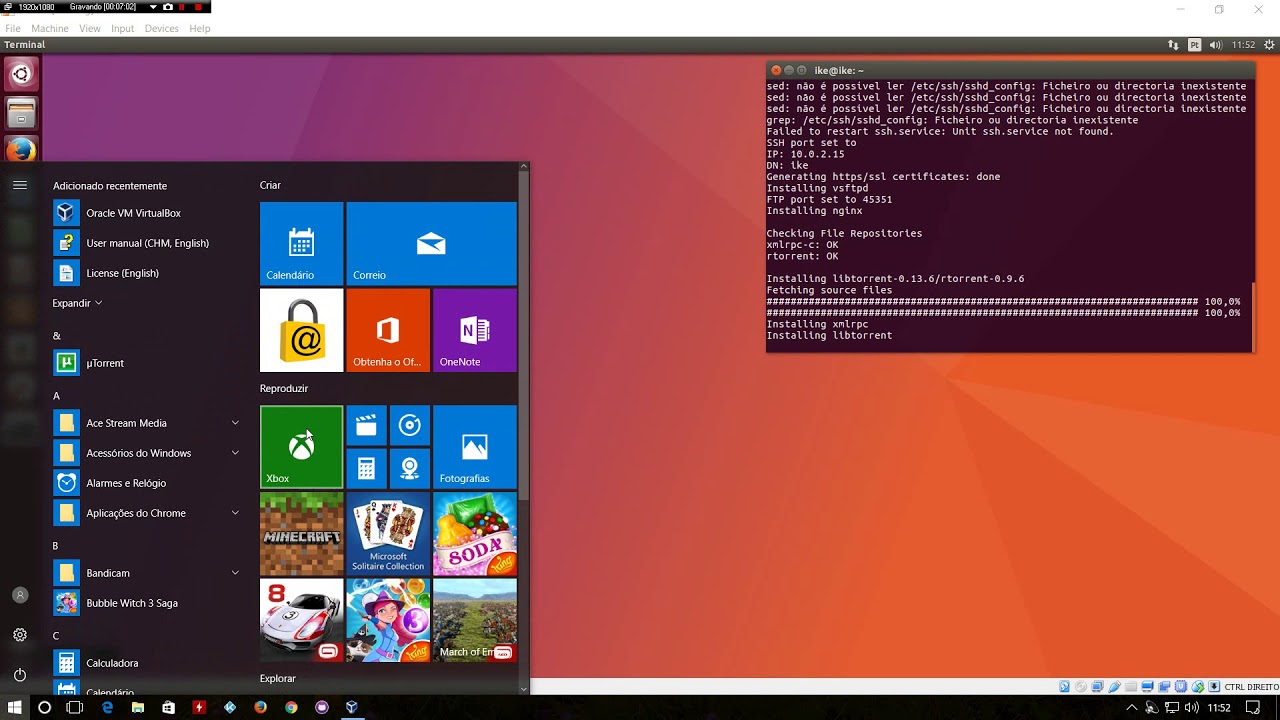This screenshot has height=720, width=1280.
Task: Click the Ubuntu volume indicator
Action: click(1216, 45)
